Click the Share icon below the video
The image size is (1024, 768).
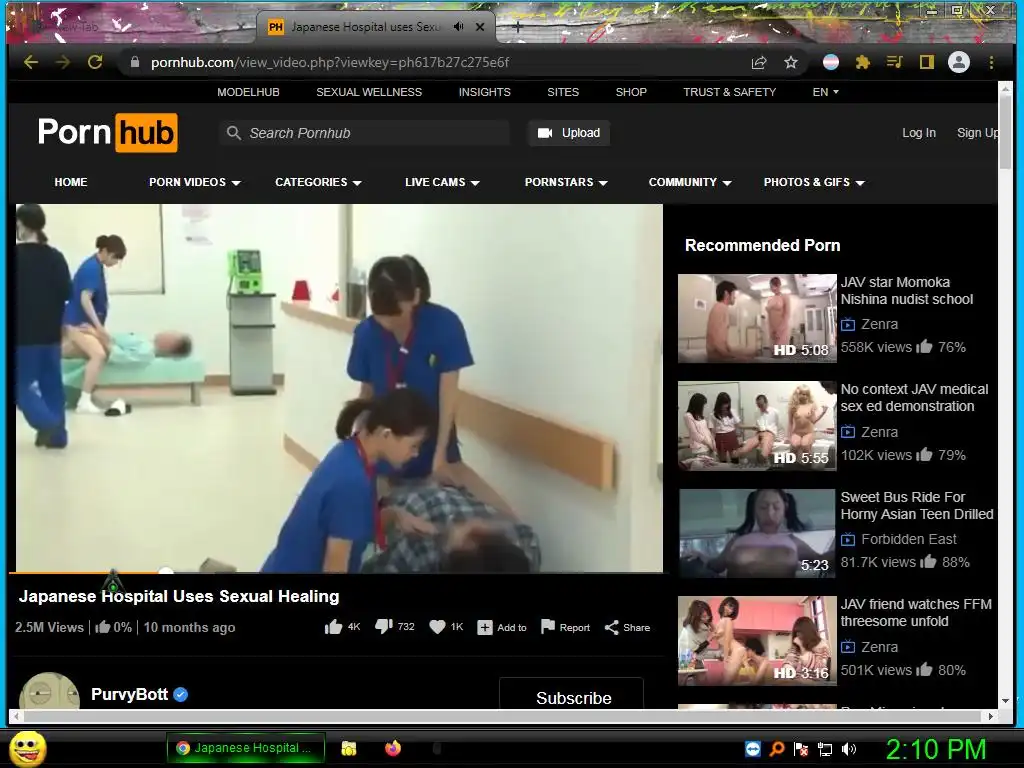click(611, 628)
